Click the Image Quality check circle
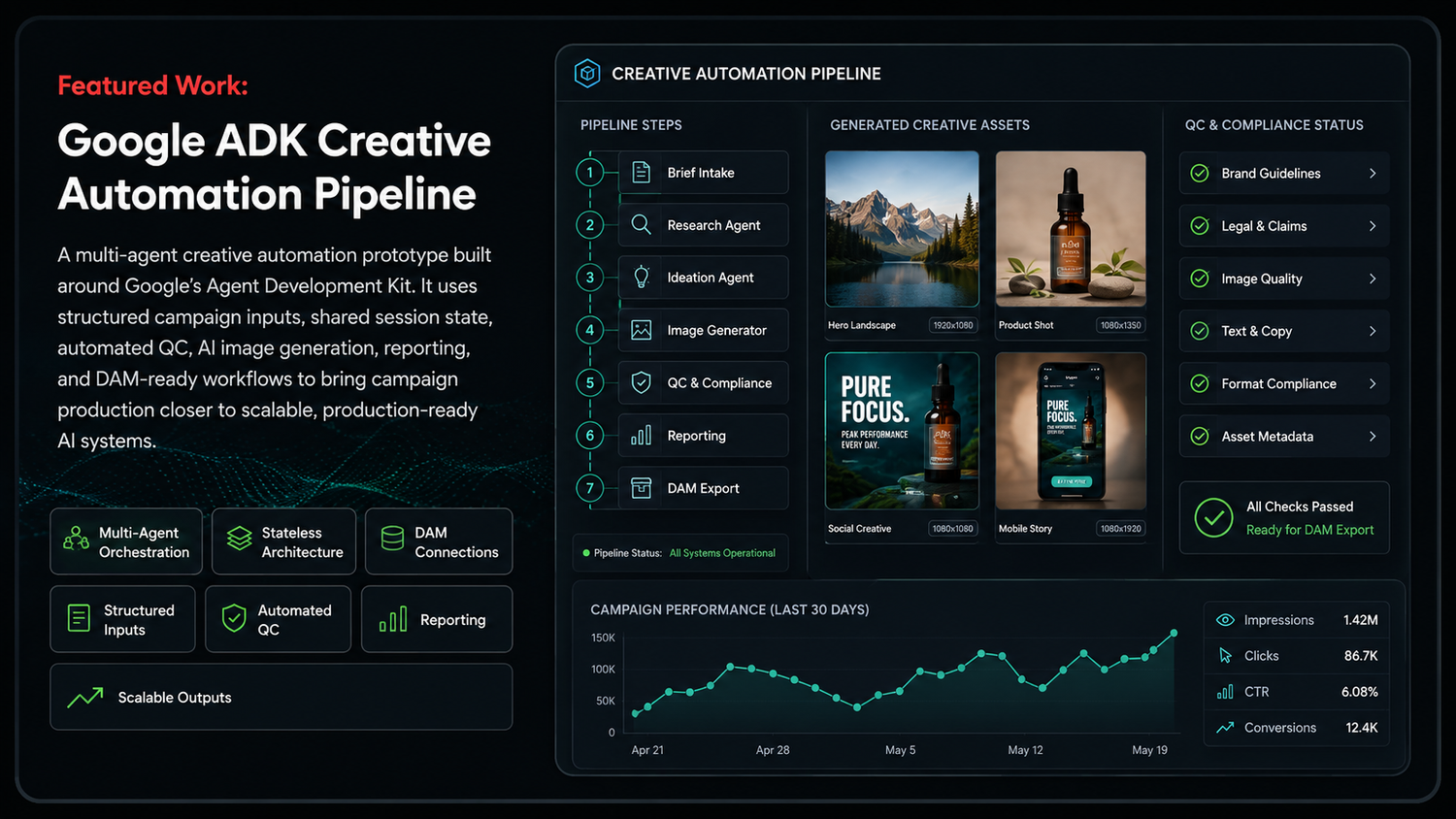The image size is (1456, 819). pos(1200,278)
